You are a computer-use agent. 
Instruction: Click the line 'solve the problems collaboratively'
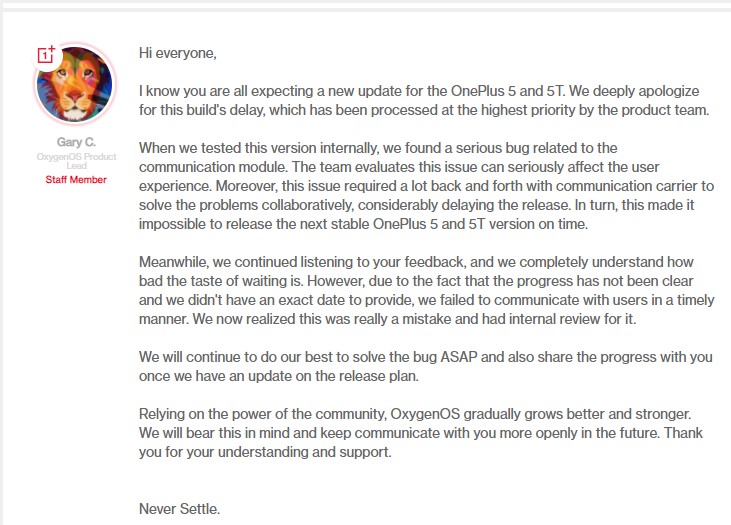[417, 205]
